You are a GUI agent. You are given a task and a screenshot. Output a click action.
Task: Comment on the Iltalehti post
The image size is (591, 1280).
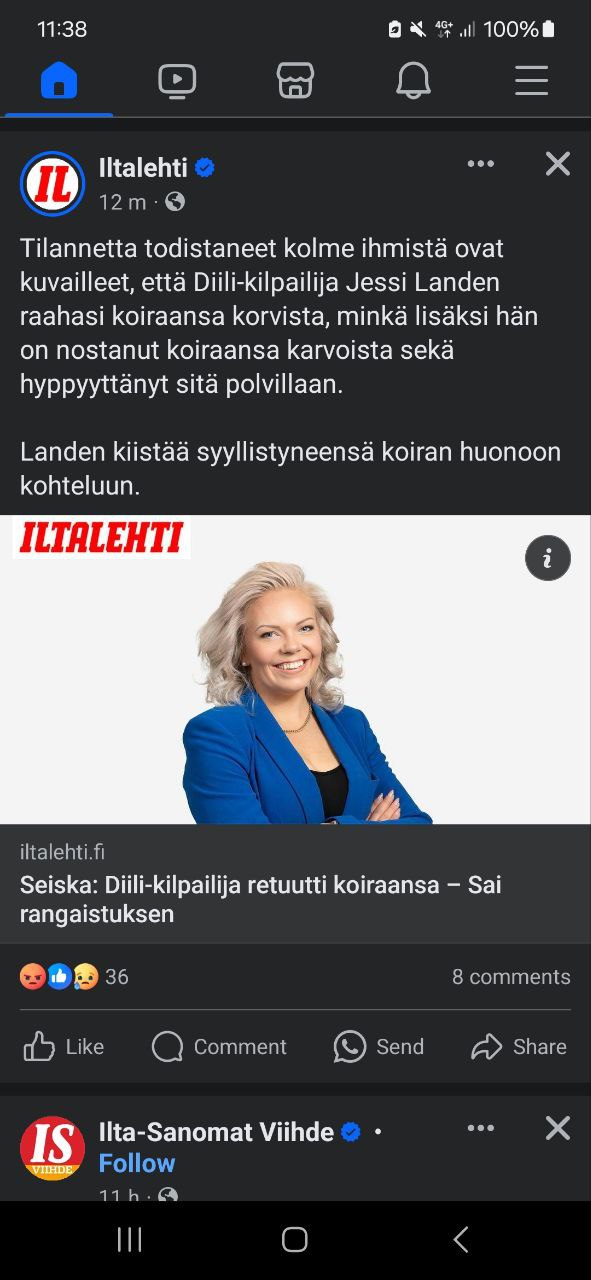(219, 1047)
